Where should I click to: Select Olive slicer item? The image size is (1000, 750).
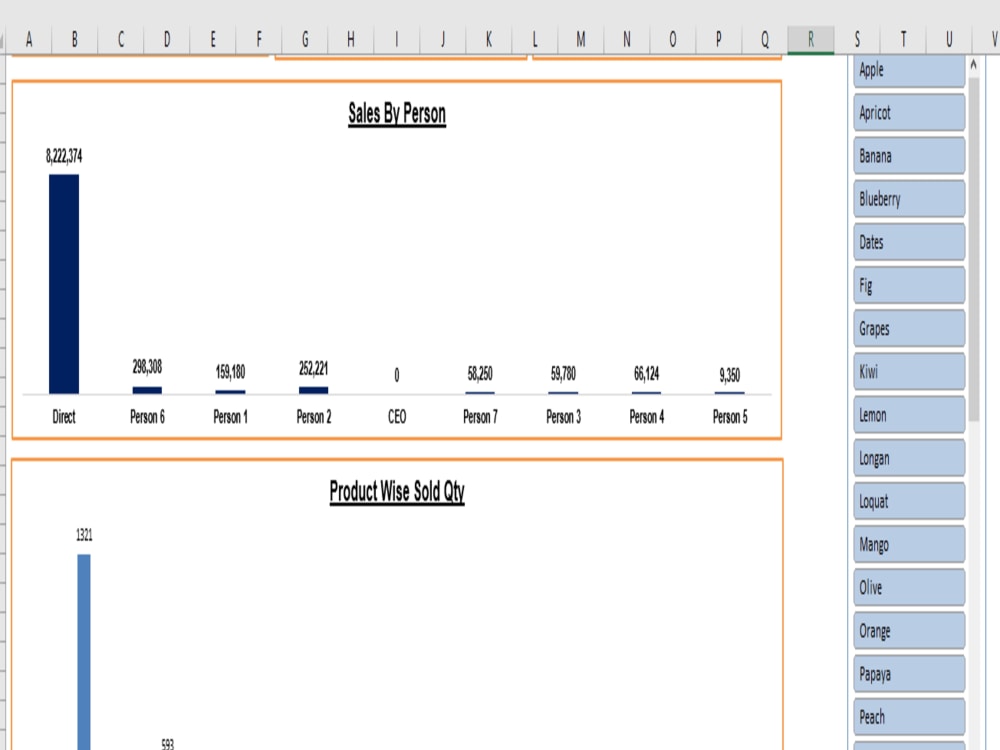click(909, 587)
